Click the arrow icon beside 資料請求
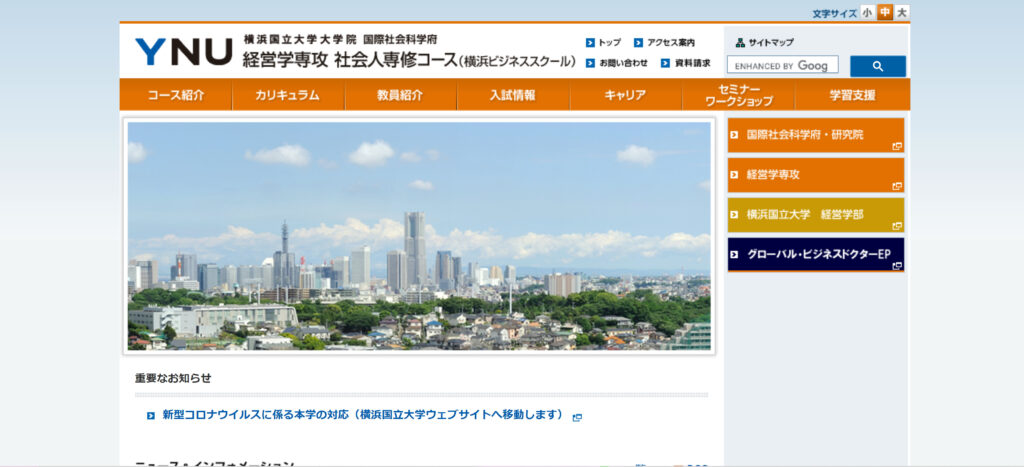 (665, 63)
